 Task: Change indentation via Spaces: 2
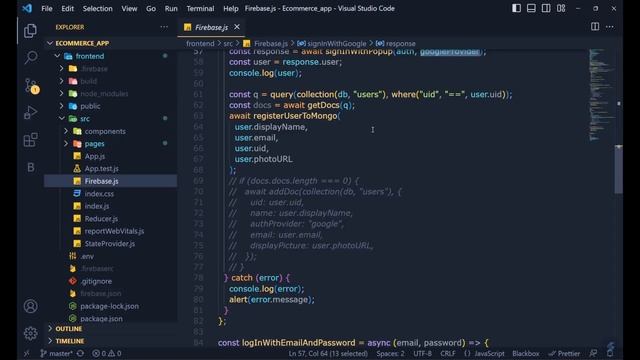[391, 353]
